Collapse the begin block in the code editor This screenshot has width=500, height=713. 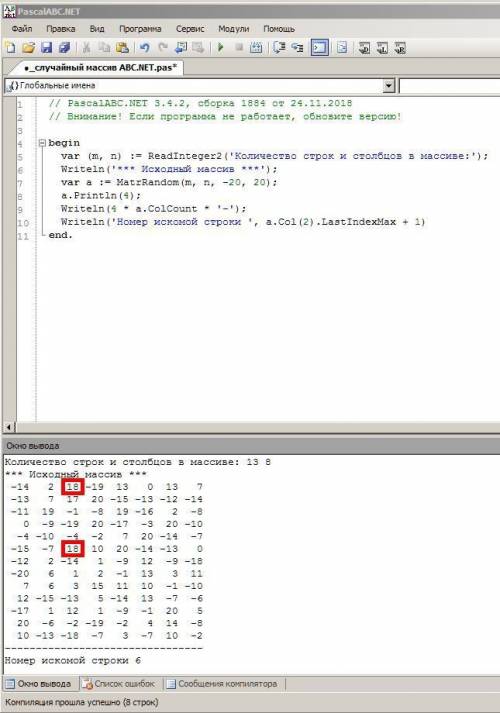click(42, 143)
